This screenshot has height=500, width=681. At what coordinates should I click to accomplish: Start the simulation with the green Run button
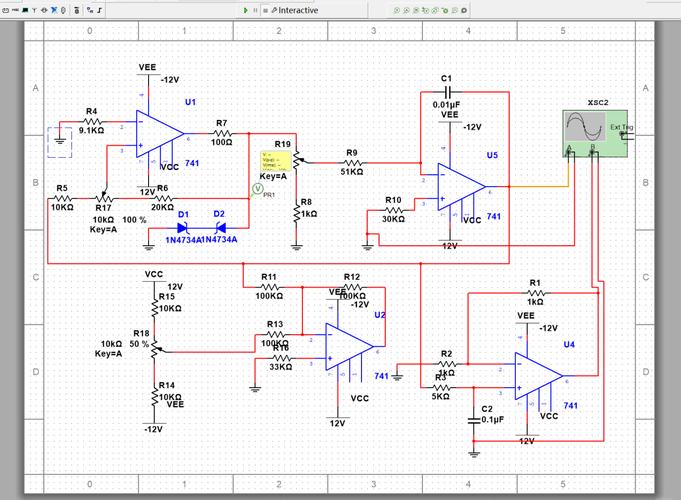point(245,9)
